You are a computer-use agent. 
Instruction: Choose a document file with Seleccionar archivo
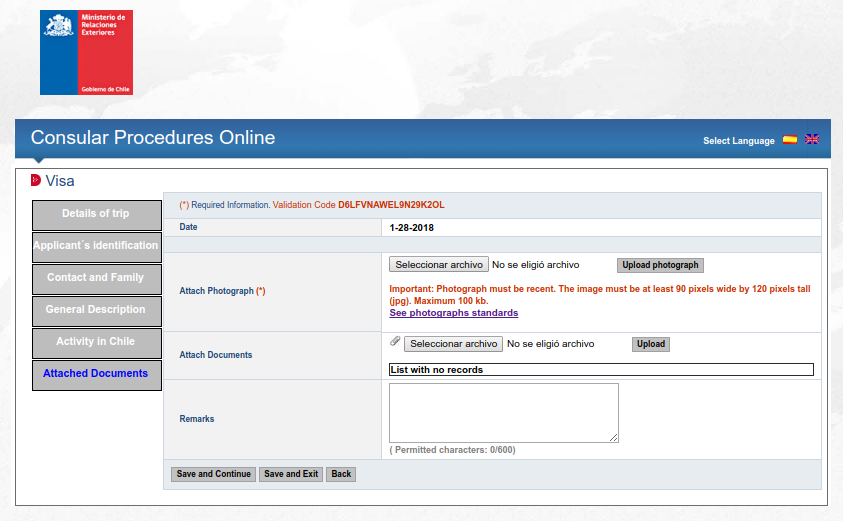click(x=453, y=344)
